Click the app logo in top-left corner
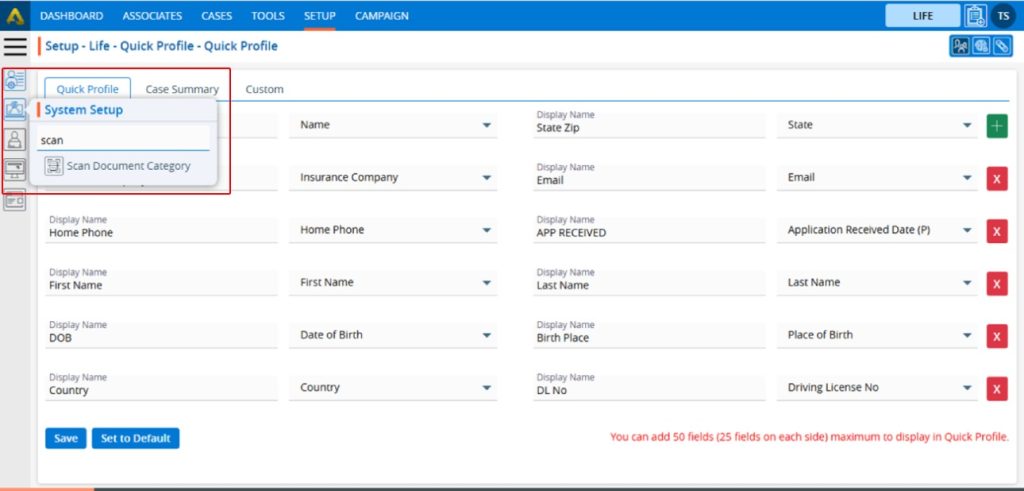 14,15
